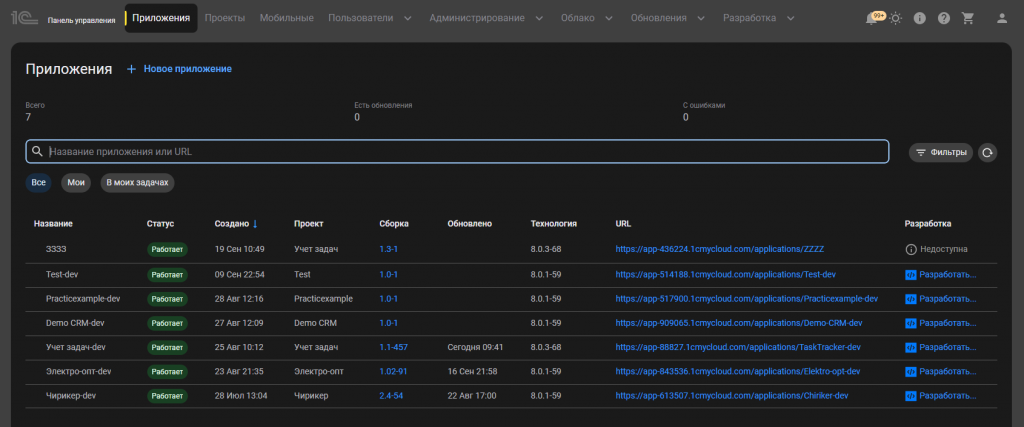1024x427 pixels.
Task: Open help via the question mark icon
Action: (944, 18)
